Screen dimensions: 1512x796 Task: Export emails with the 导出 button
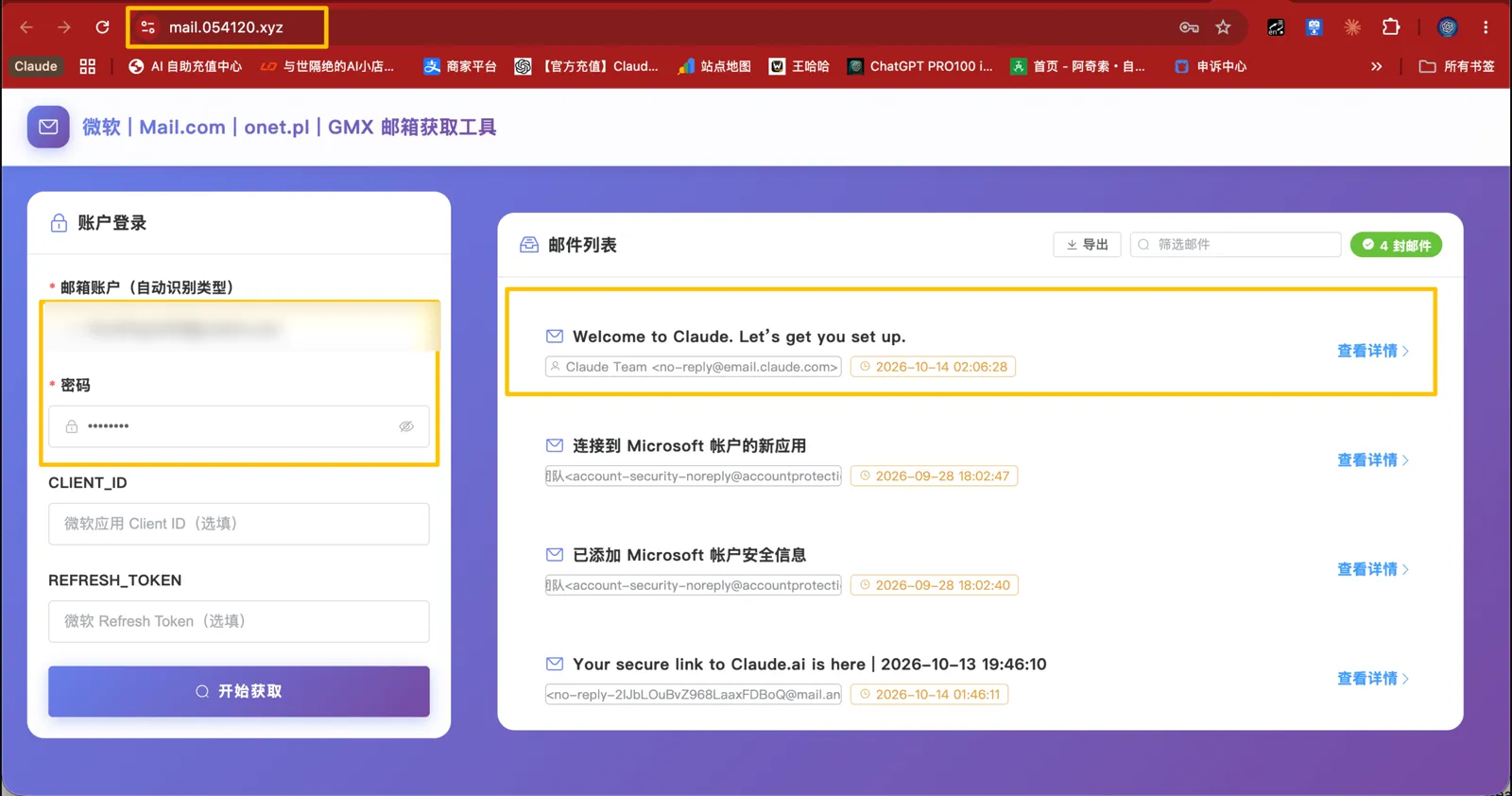[1087, 245]
